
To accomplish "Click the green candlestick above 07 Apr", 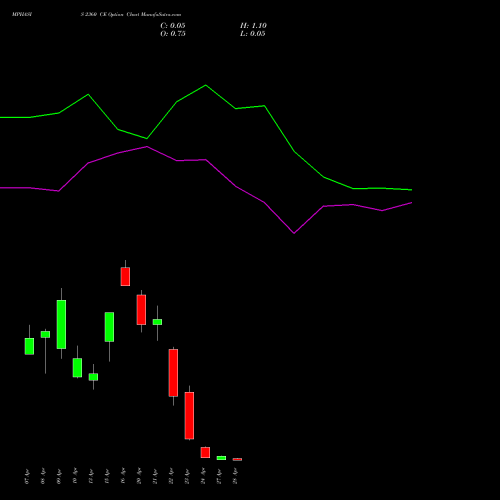I will [x=29, y=346].
